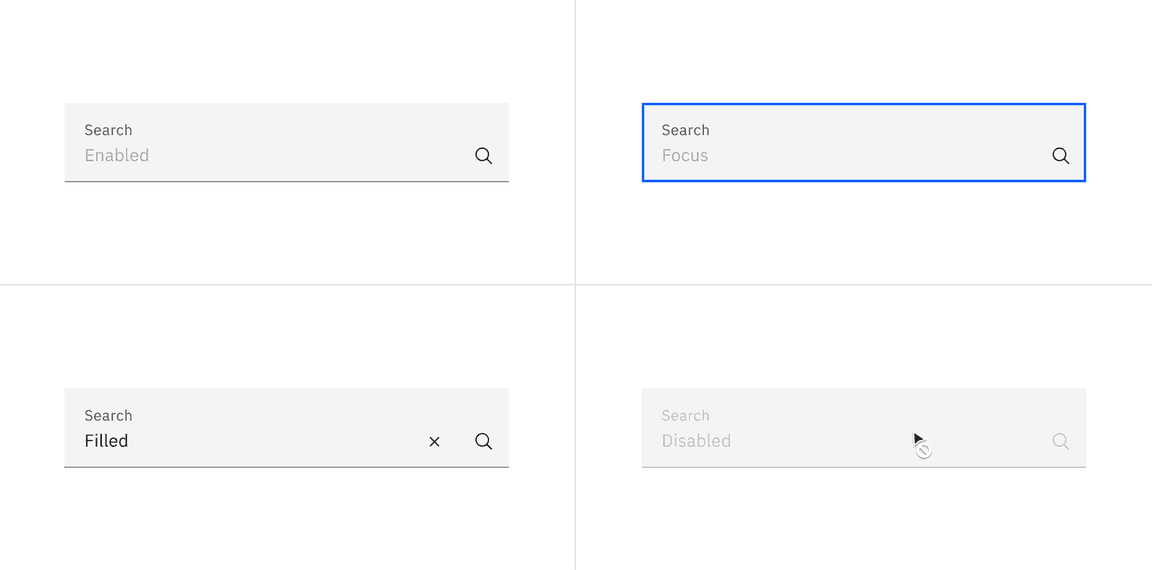Screen dimensions: 1152x570
Task: Click the greyed magnifier icon in the Disabled field
Action: (1060, 441)
